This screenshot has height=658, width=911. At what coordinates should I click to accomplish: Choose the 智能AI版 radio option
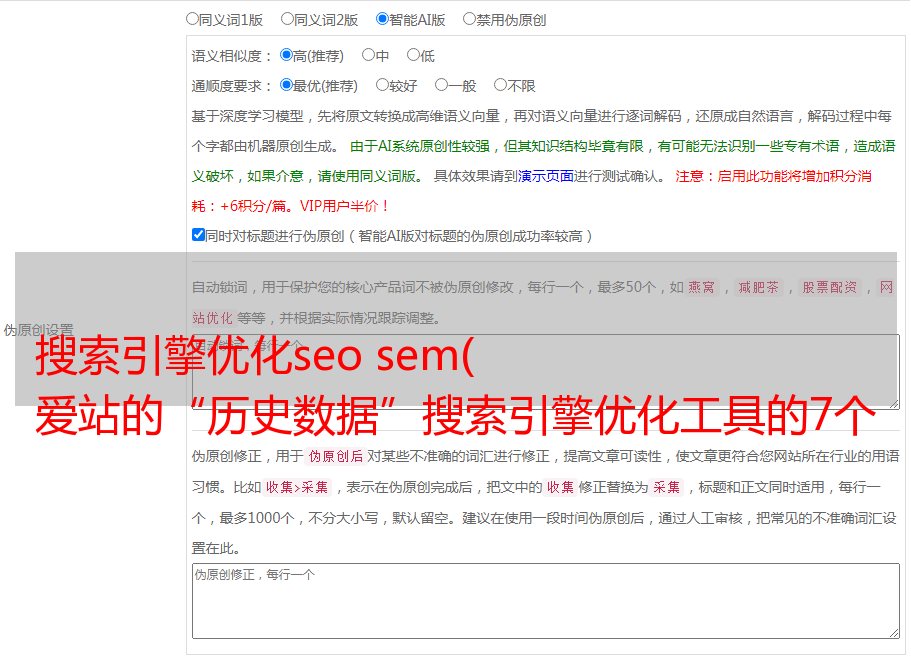coord(382,19)
